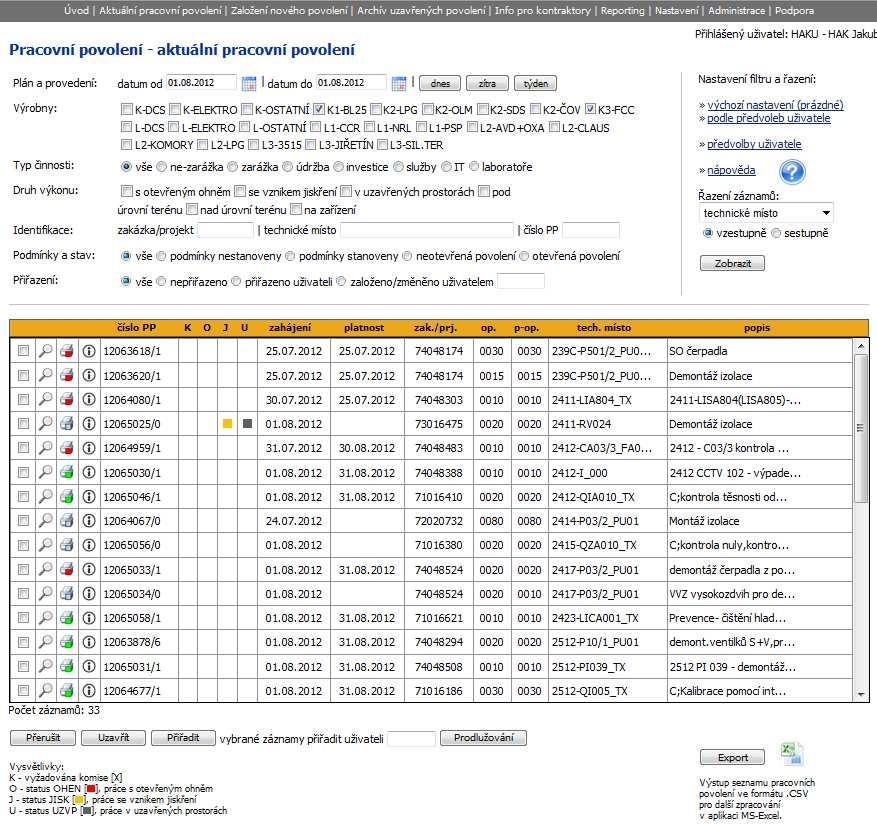877x831 pixels.
Task: Open calendar picker for datum od
Action: [x=249, y=84]
